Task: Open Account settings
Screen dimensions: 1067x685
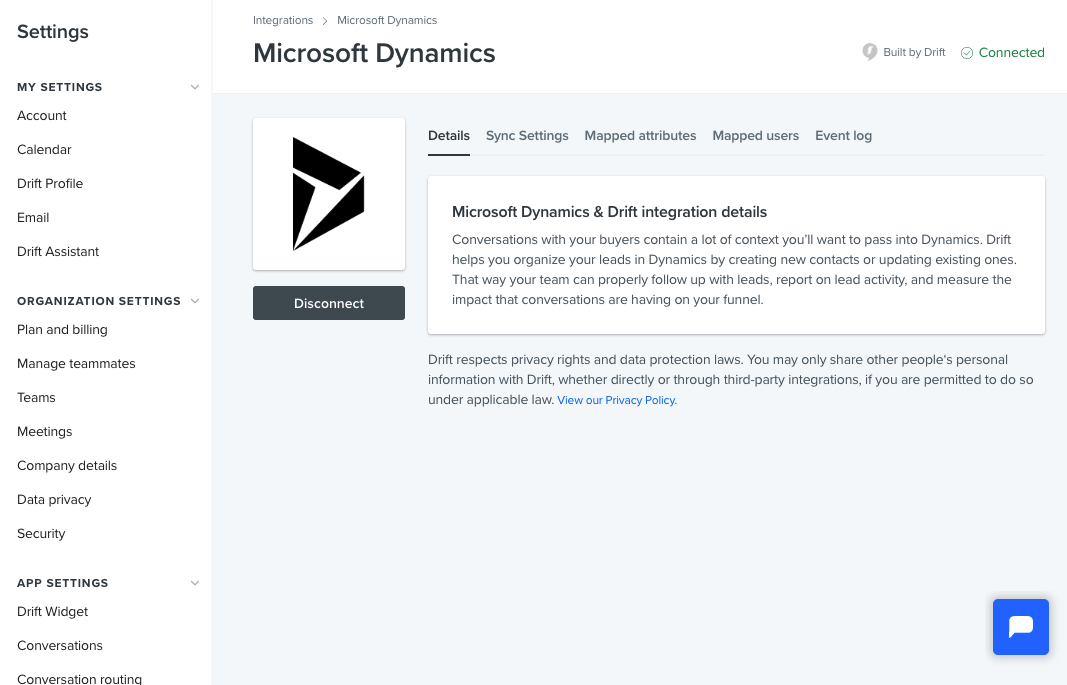Action: pyautogui.click(x=42, y=116)
